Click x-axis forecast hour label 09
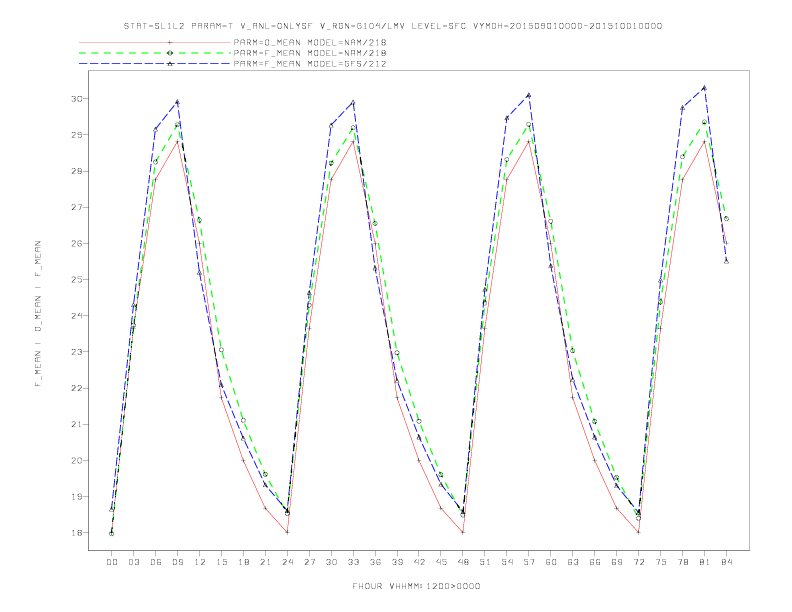This screenshot has height=612, width=792. coord(177,562)
